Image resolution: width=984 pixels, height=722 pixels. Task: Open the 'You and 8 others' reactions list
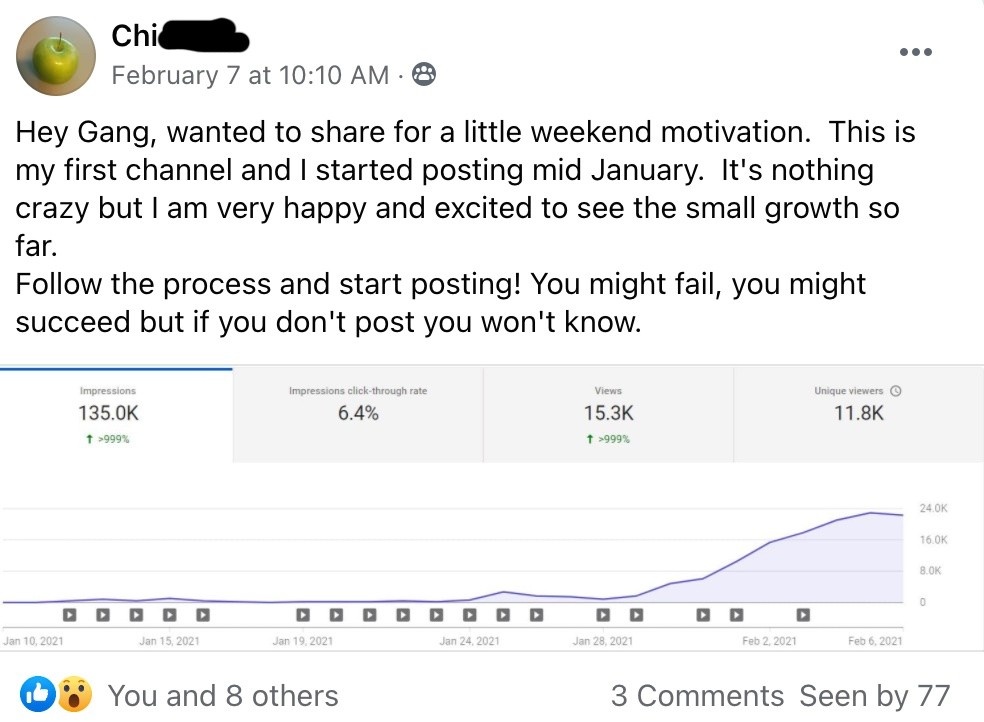tap(222, 696)
